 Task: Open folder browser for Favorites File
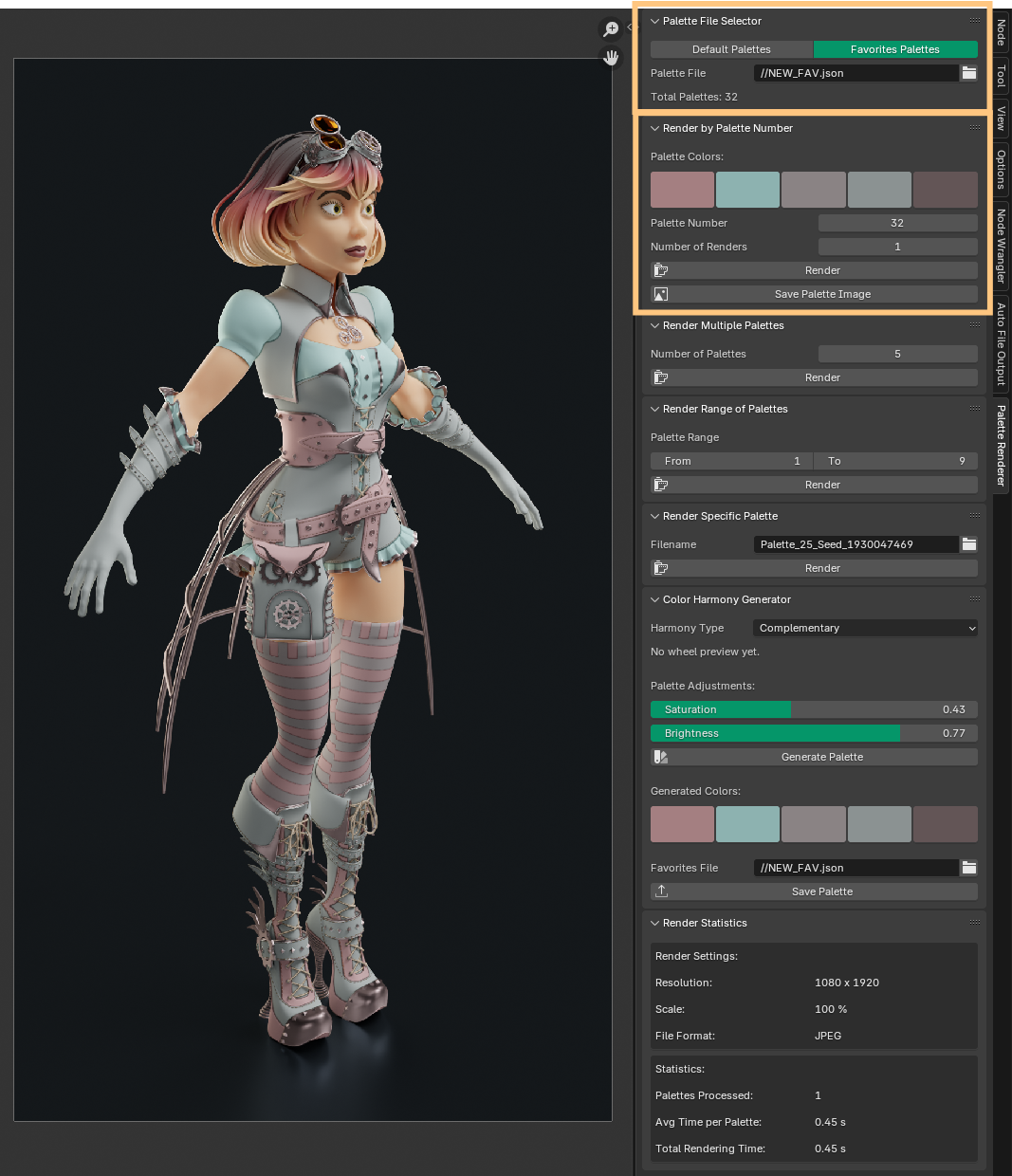click(968, 868)
